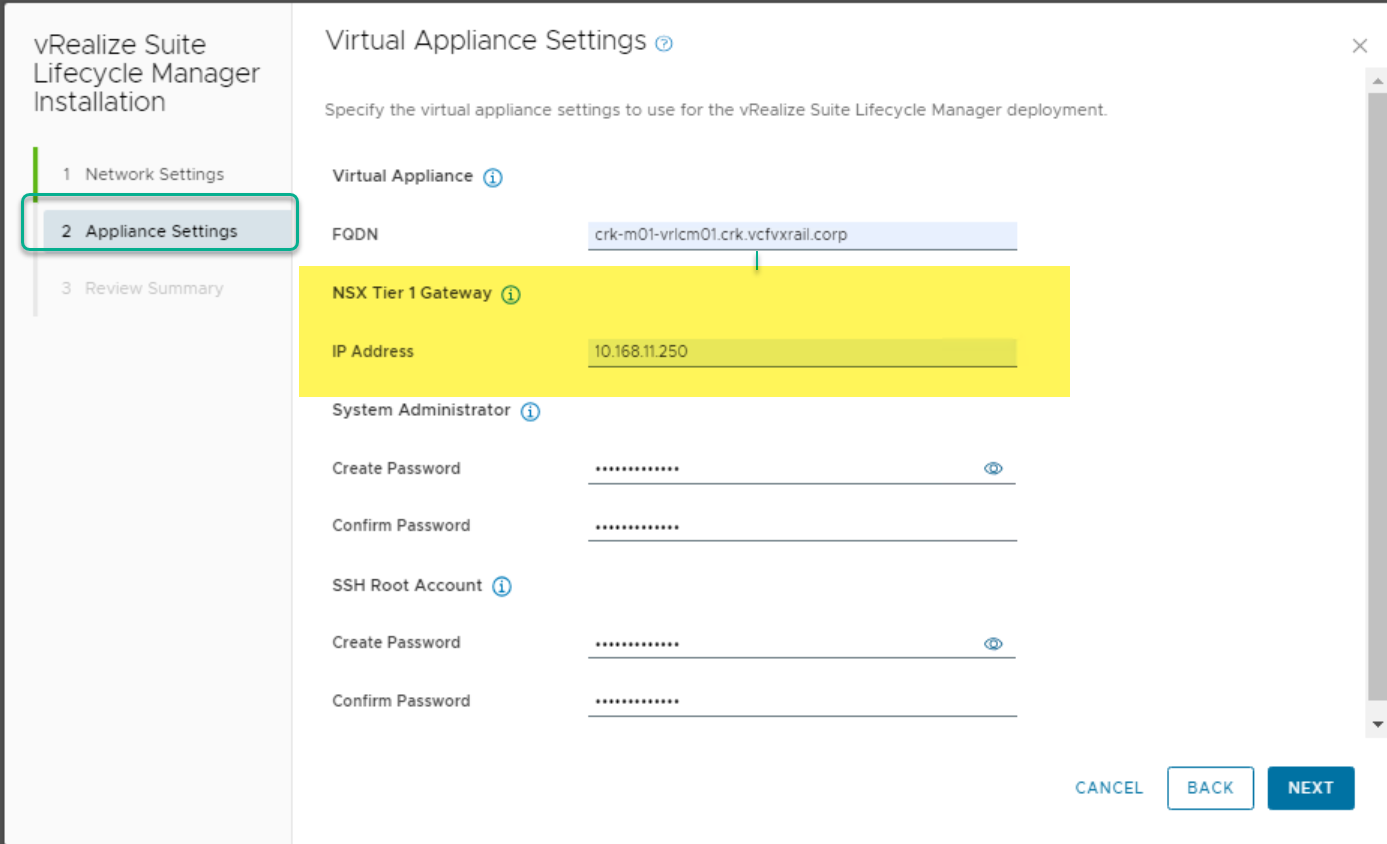The width and height of the screenshot is (1387, 844).
Task: Reveal SSH Root Account password with eye icon
Action: click(x=993, y=644)
